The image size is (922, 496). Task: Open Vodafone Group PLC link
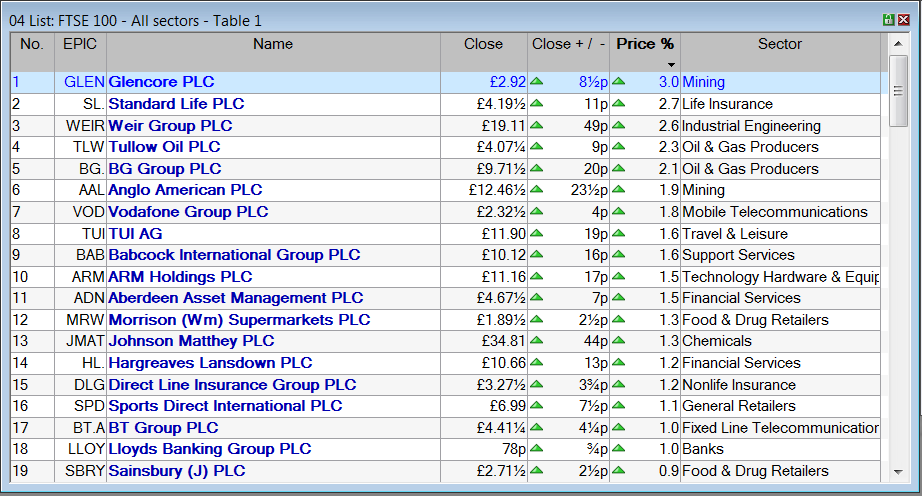click(188, 212)
